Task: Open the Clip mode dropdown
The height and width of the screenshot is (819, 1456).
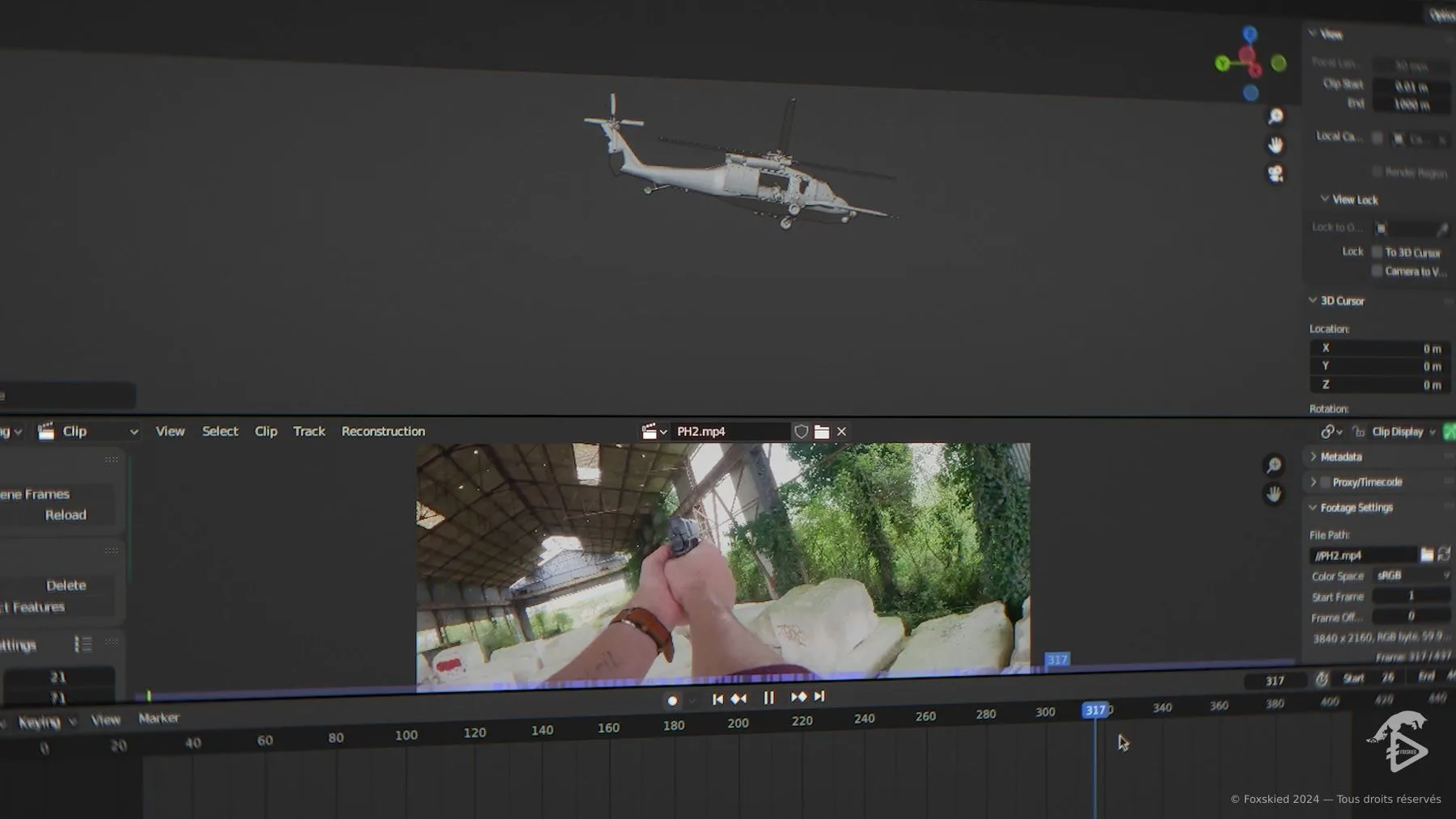Action: pos(89,432)
